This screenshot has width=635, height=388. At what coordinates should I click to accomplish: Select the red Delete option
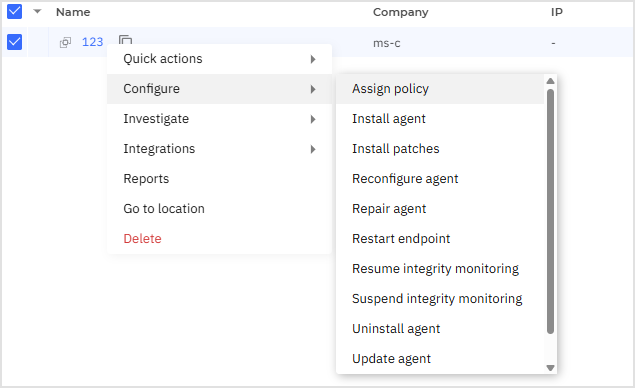(219, 239)
